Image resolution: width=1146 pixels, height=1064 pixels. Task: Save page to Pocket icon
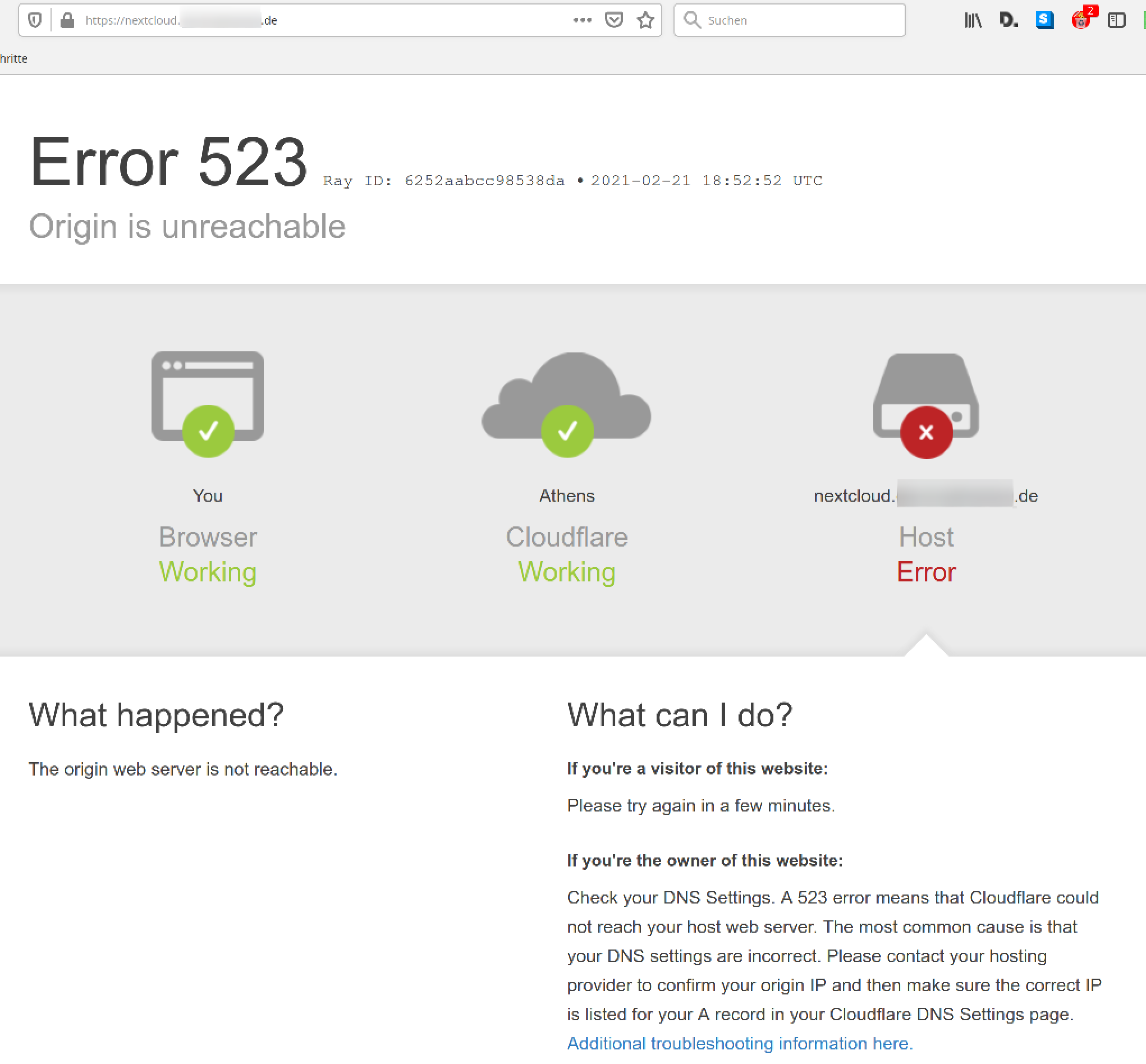[x=614, y=20]
